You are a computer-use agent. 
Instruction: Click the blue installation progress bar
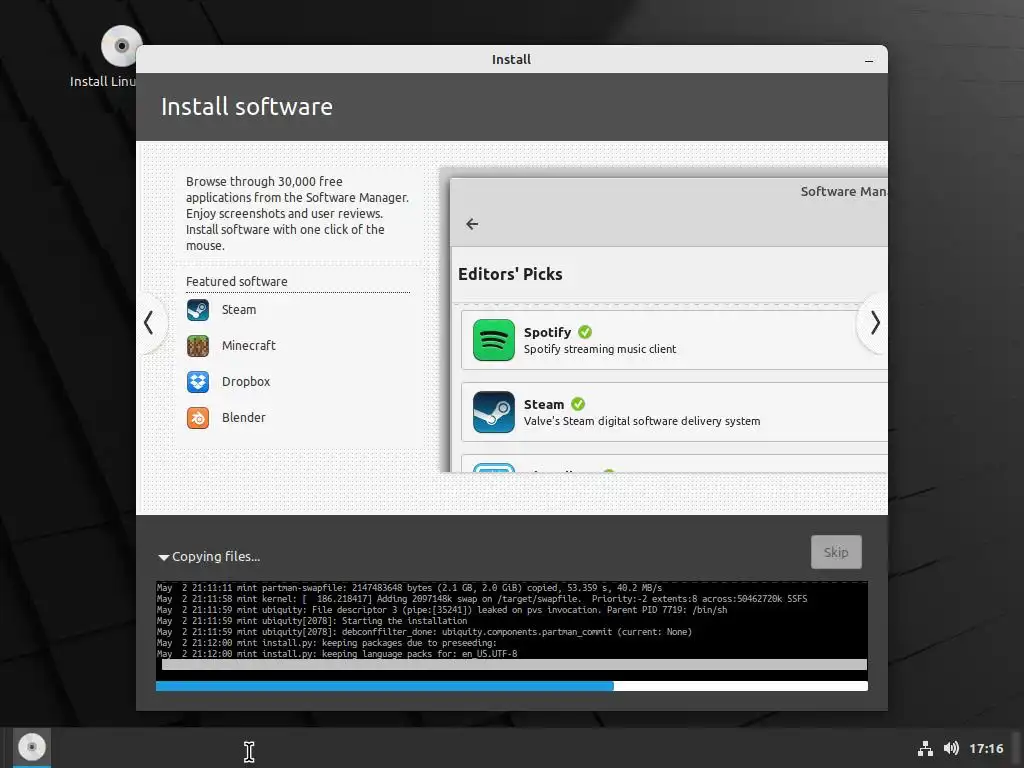click(511, 686)
